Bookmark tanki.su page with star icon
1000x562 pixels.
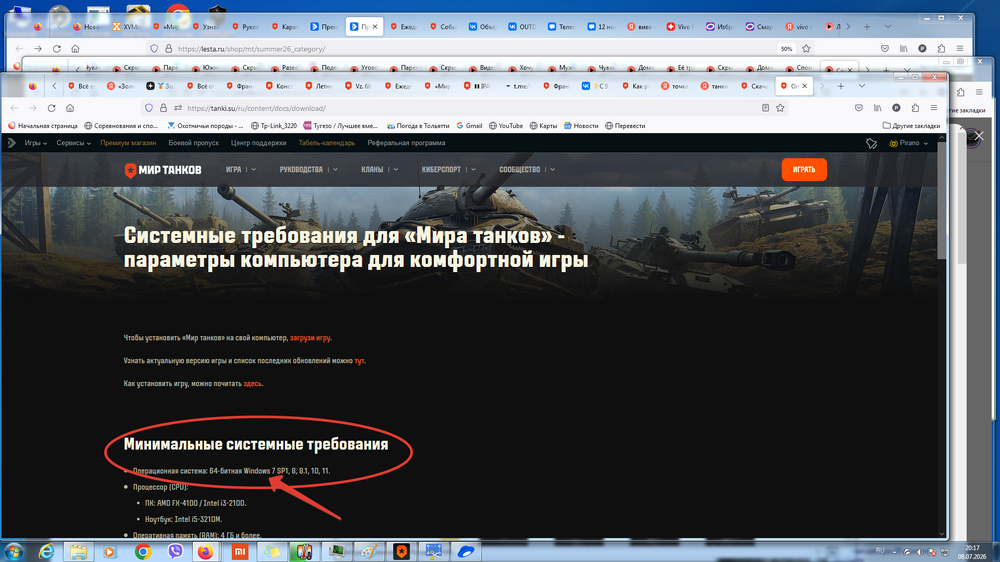point(780,108)
